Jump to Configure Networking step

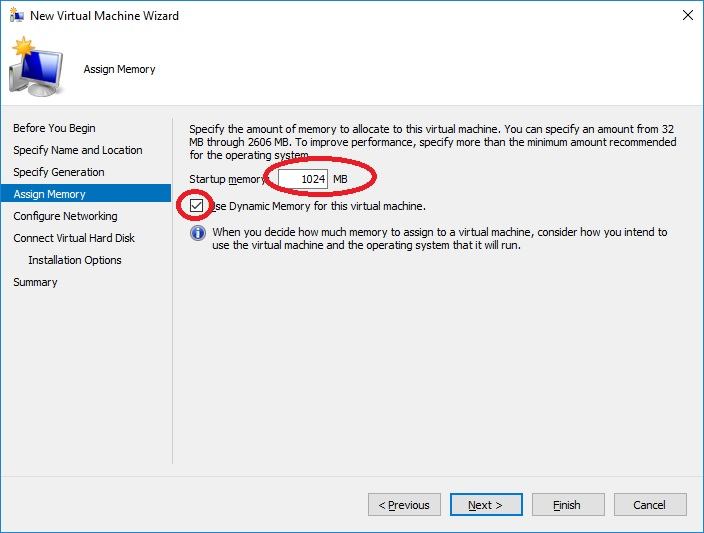[65, 216]
